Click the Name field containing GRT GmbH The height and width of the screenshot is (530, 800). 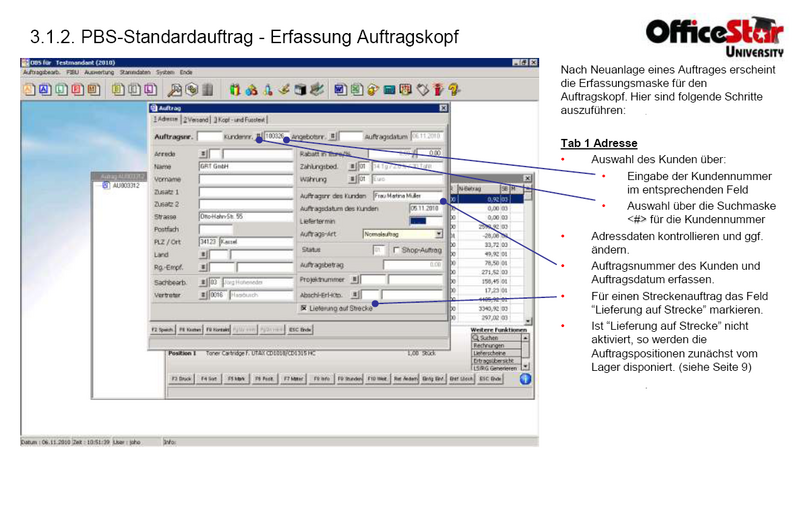coord(246,166)
